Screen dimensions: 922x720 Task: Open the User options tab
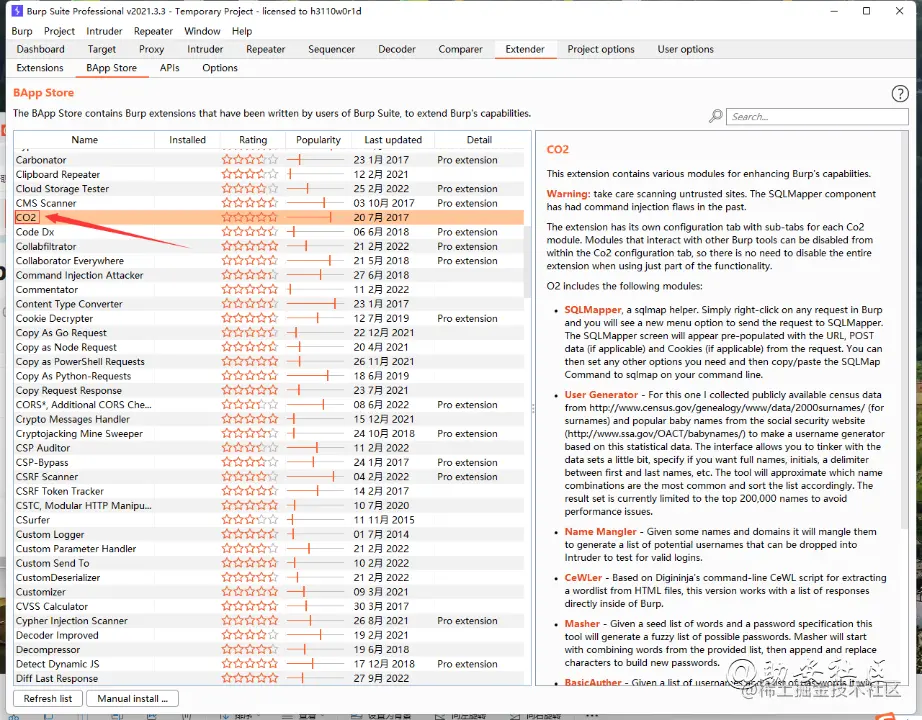click(x=686, y=49)
